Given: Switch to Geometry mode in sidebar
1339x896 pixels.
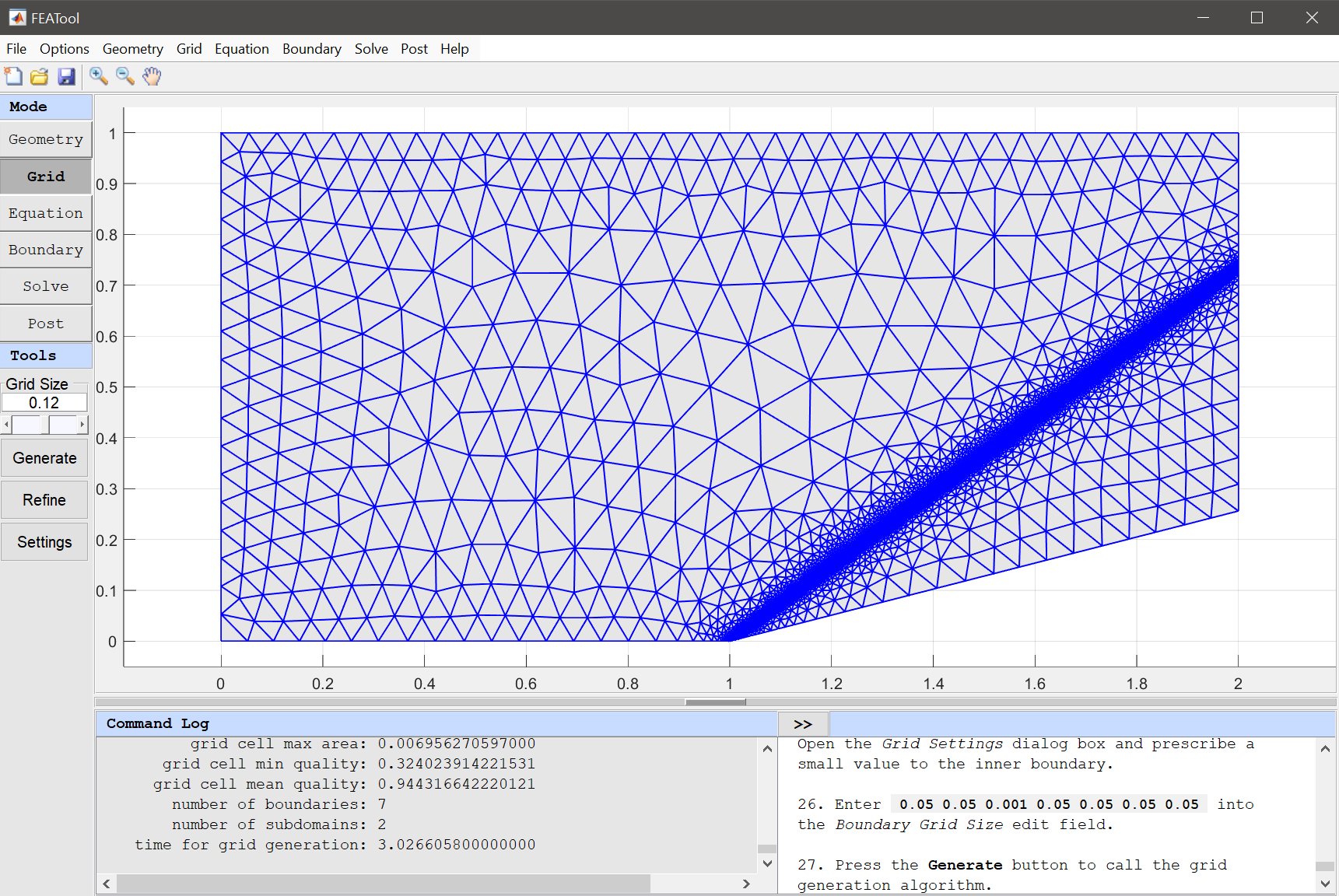Looking at the screenshot, I should (x=46, y=139).
